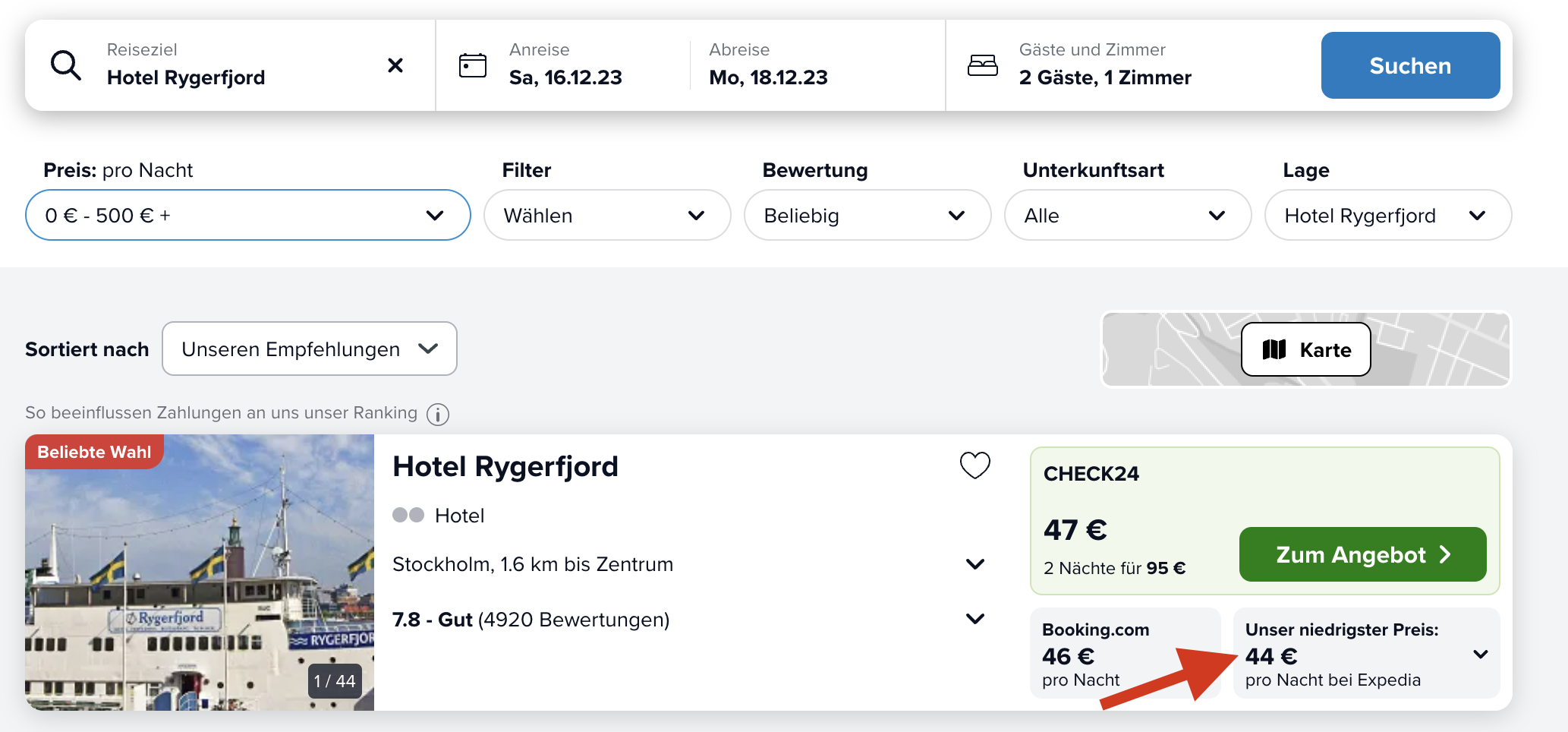The height and width of the screenshot is (732, 1568).
Task: Open the map with Karte button
Action: click(x=1306, y=349)
